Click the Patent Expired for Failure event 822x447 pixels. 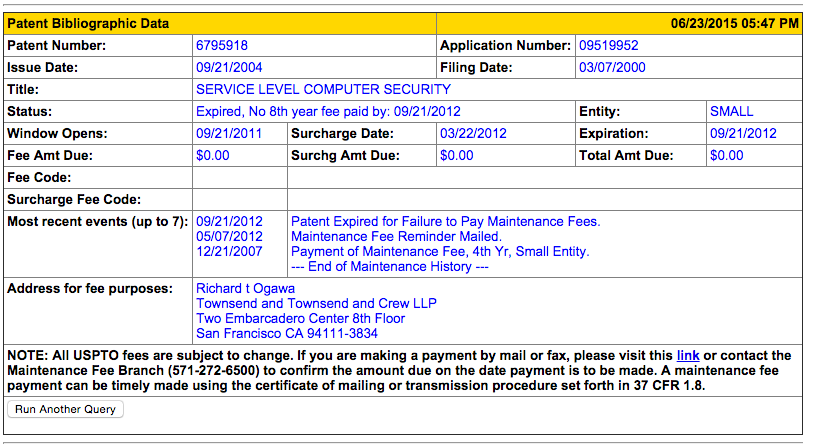(x=445, y=221)
